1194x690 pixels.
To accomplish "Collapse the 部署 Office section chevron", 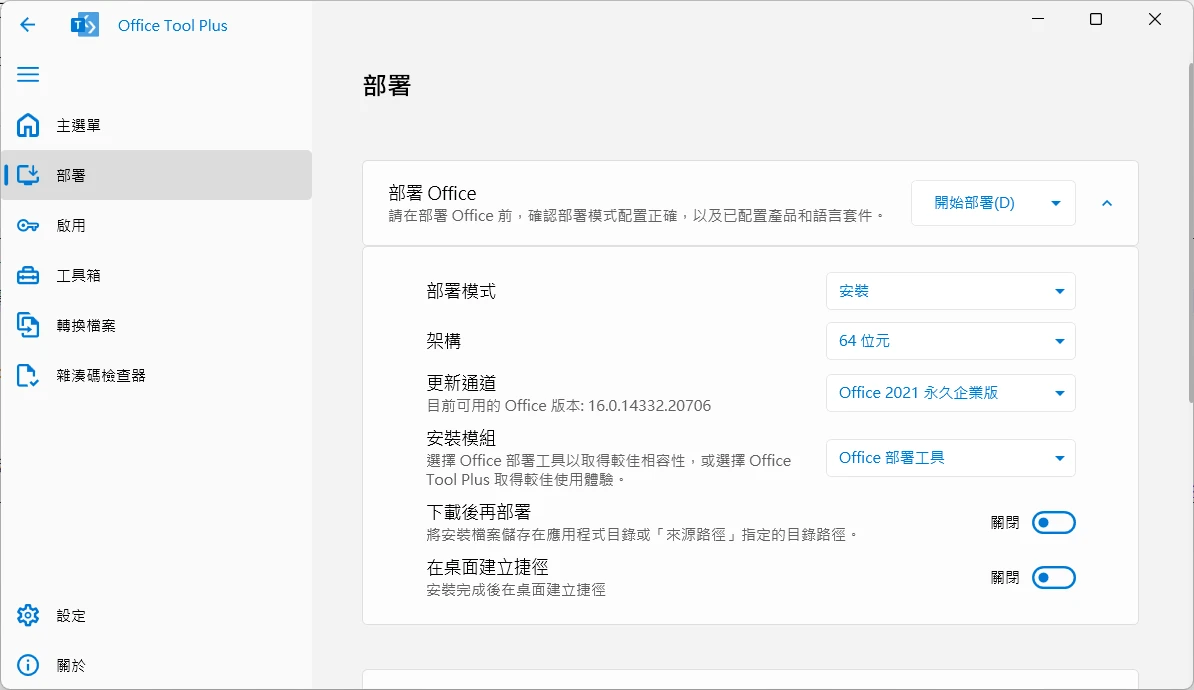I will pos(1106,203).
